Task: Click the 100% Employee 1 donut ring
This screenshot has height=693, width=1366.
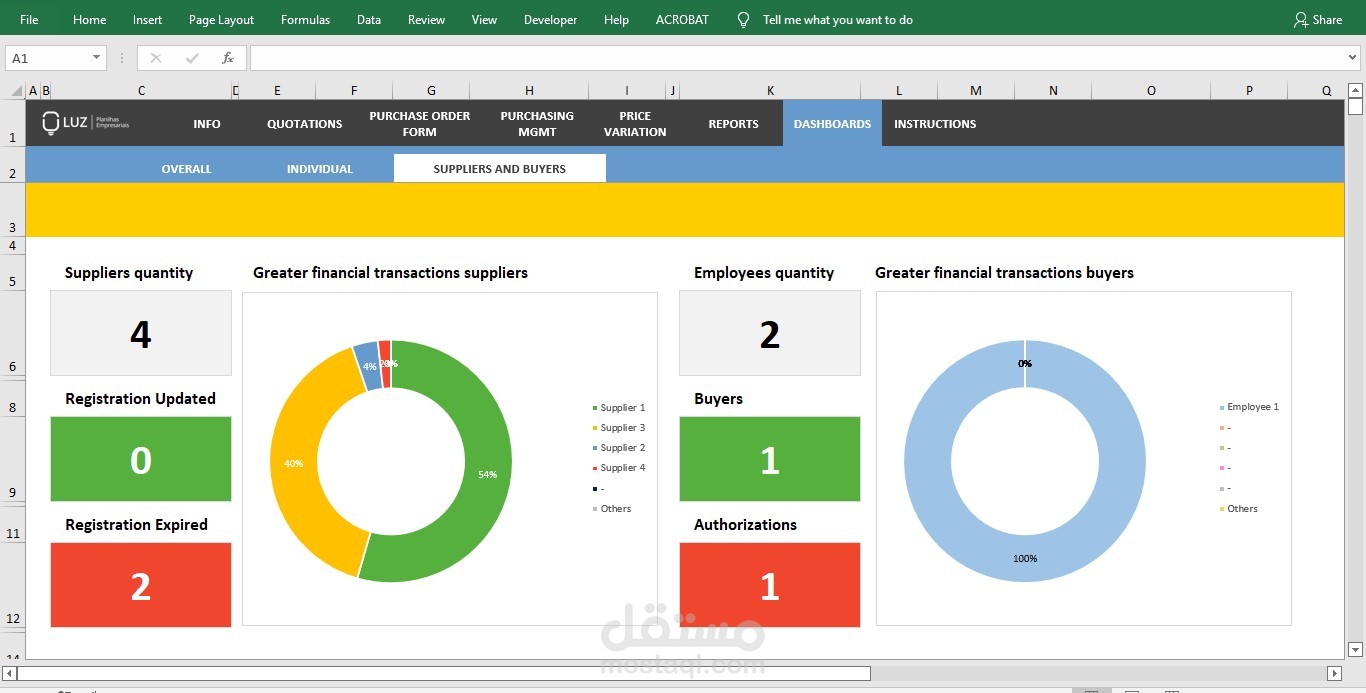Action: point(1025,558)
